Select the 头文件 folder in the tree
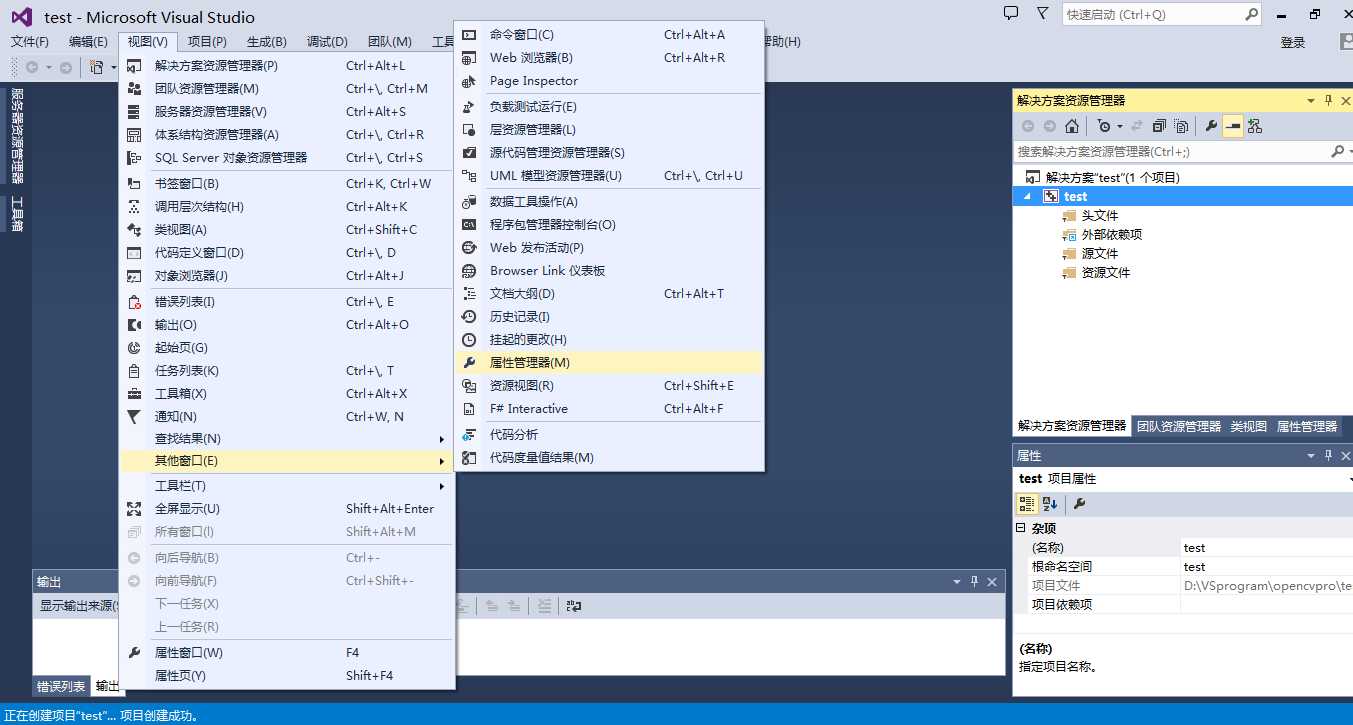This screenshot has width=1353, height=725. pyautogui.click(x=1099, y=216)
